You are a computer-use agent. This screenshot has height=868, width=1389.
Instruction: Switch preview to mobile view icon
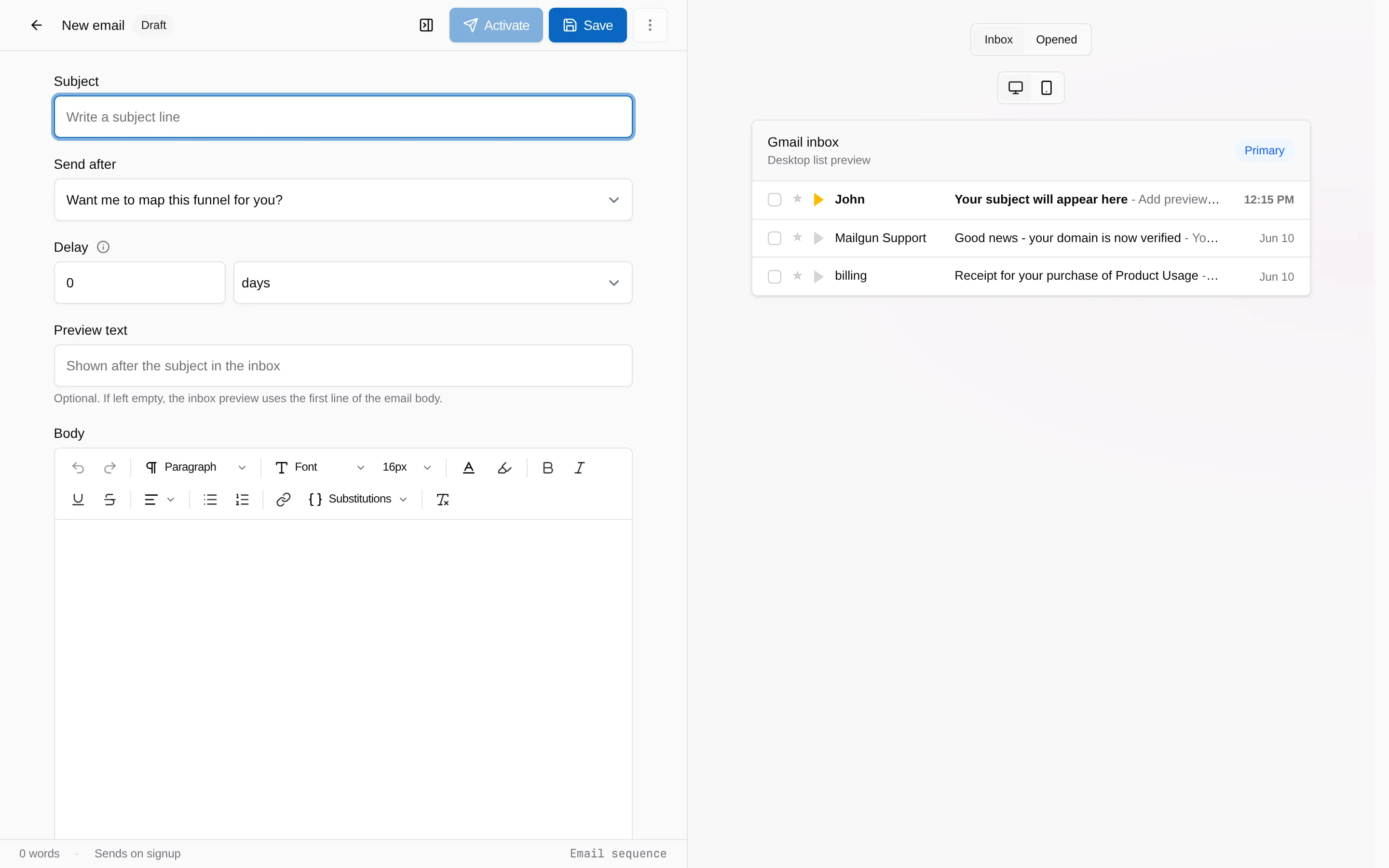(1047, 88)
